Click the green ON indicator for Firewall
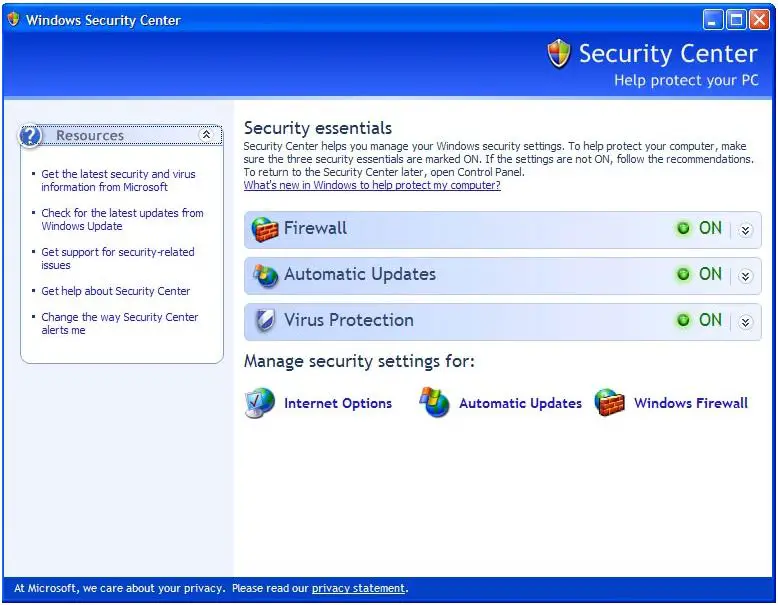Screen dimensions: 778x605 coord(683,228)
